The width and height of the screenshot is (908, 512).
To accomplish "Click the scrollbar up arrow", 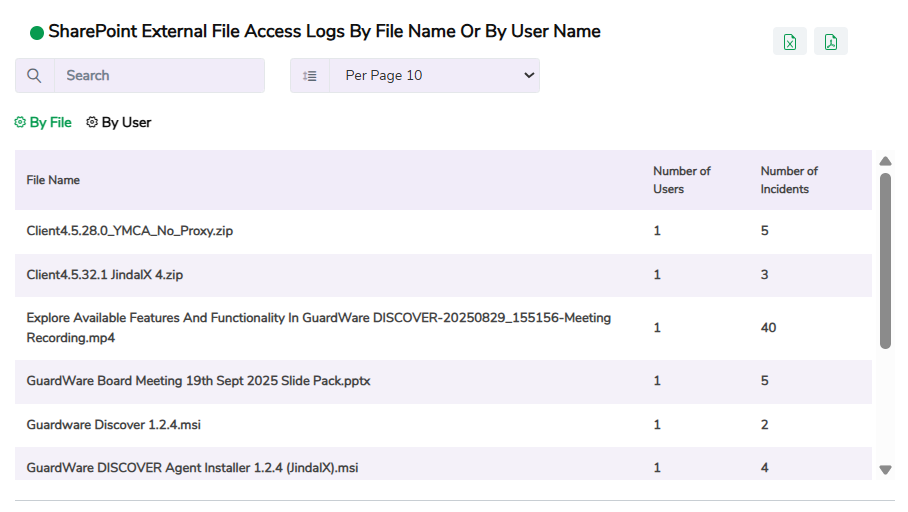I will tap(885, 161).
